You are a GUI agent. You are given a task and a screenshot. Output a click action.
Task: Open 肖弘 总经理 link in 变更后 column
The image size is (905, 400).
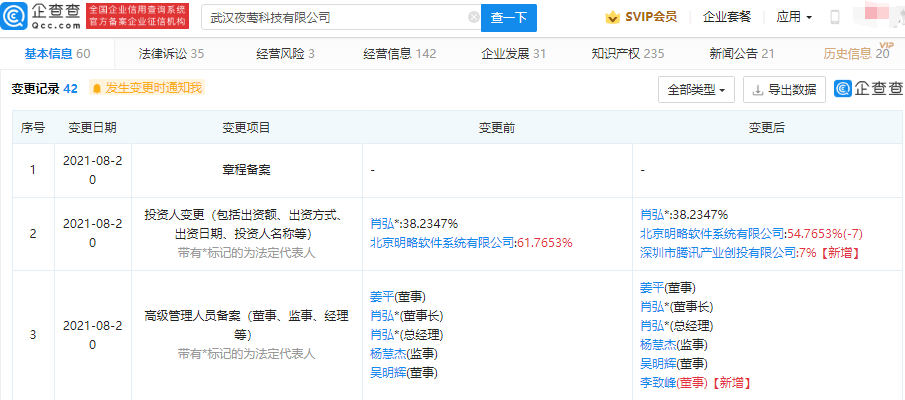pyautogui.click(x=652, y=326)
